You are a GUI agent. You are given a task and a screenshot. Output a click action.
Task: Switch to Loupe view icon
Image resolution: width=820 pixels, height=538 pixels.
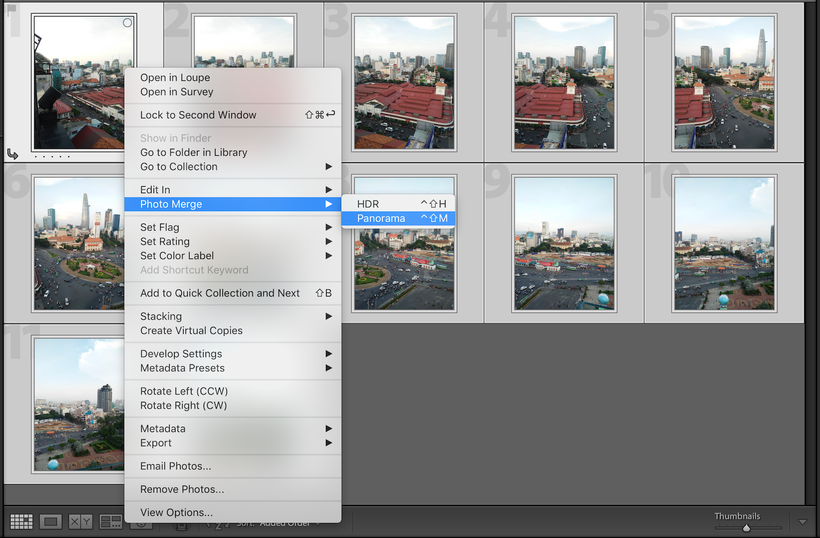click(x=51, y=522)
